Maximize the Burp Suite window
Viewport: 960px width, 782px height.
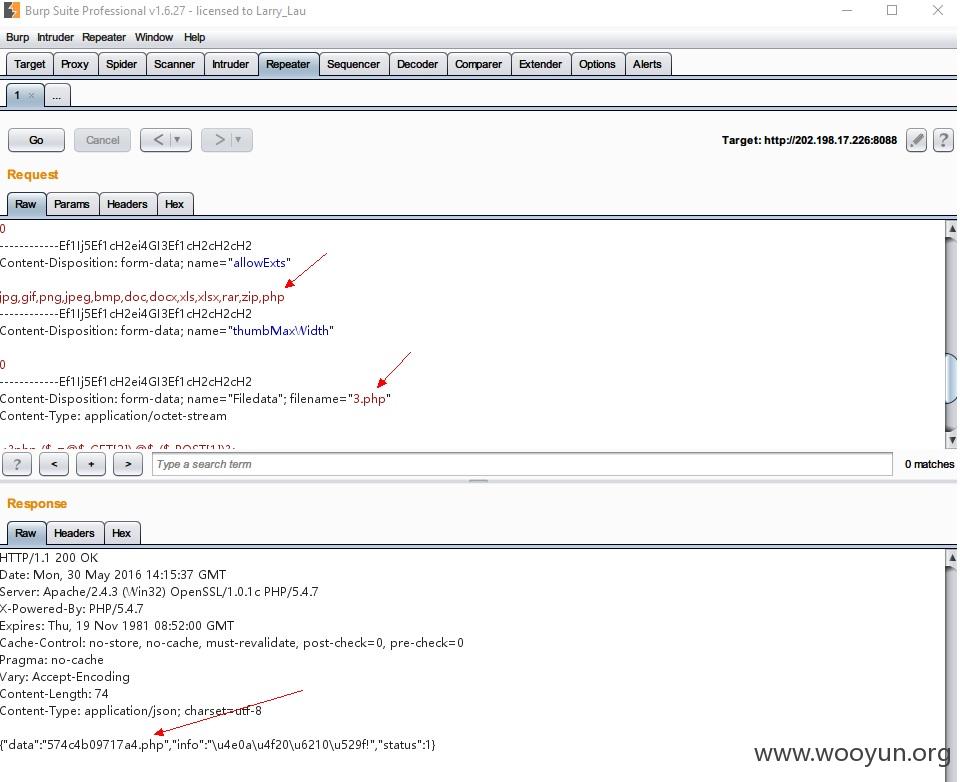click(x=892, y=10)
